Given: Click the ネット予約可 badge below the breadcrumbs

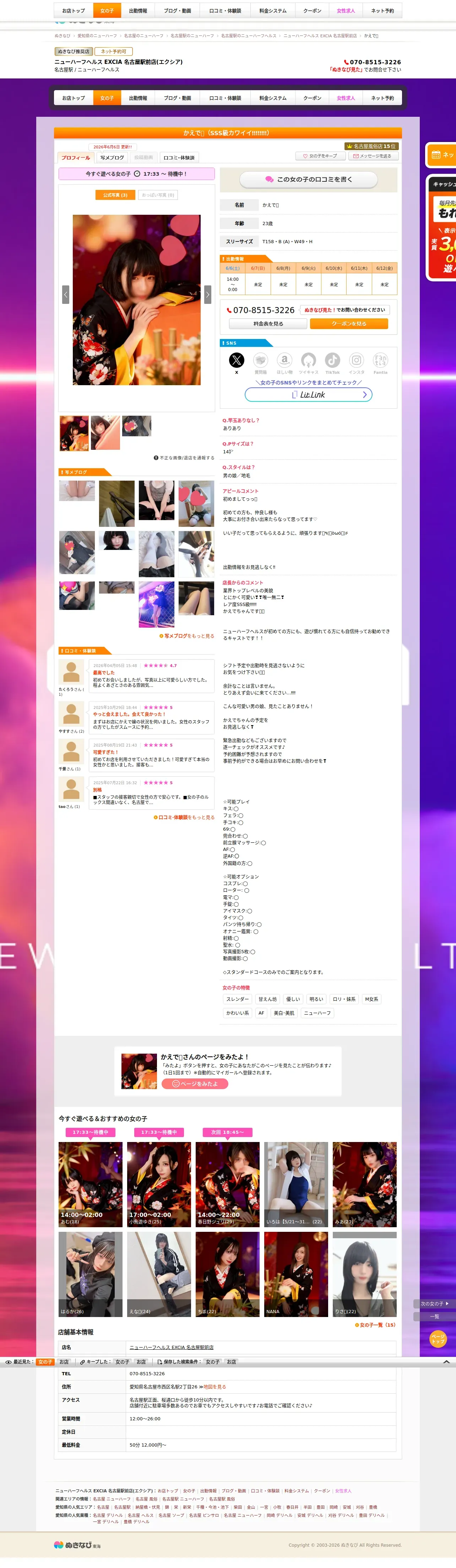Looking at the screenshot, I should (x=114, y=52).
